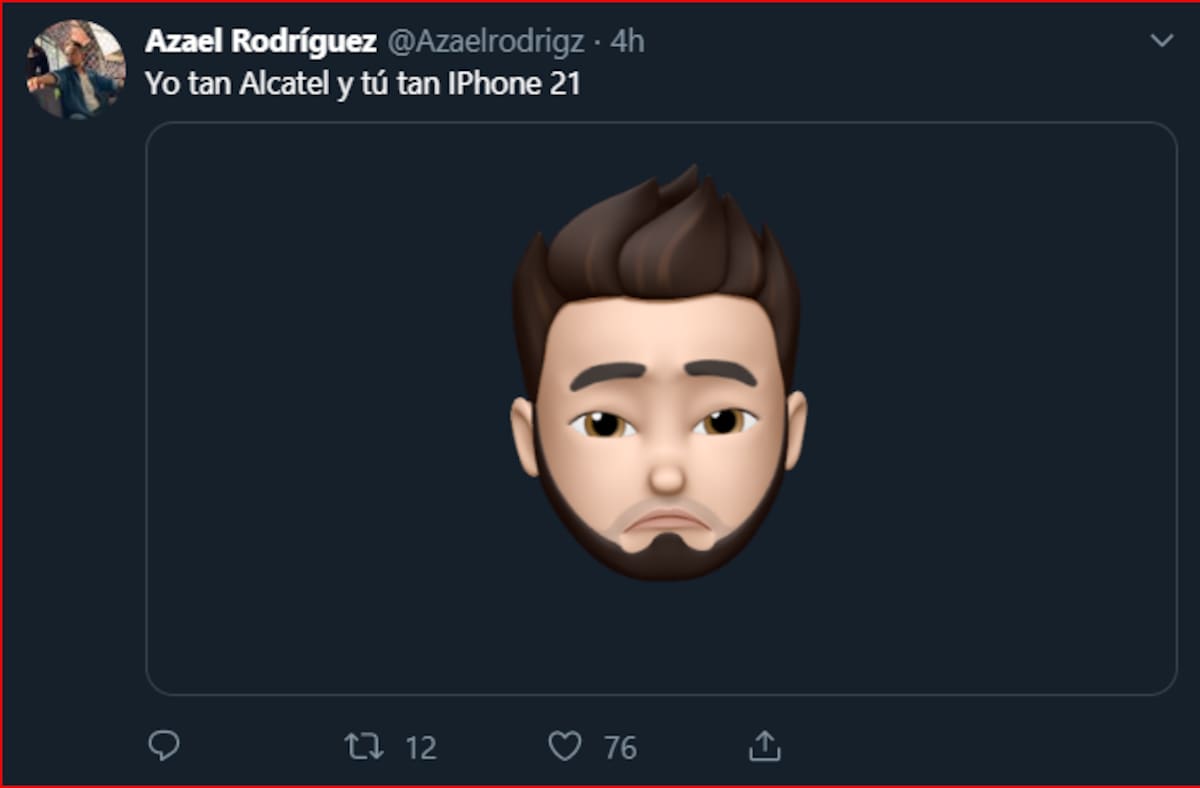The width and height of the screenshot is (1200, 788).
Task: Open the attached Memoji image
Action: 661,408
